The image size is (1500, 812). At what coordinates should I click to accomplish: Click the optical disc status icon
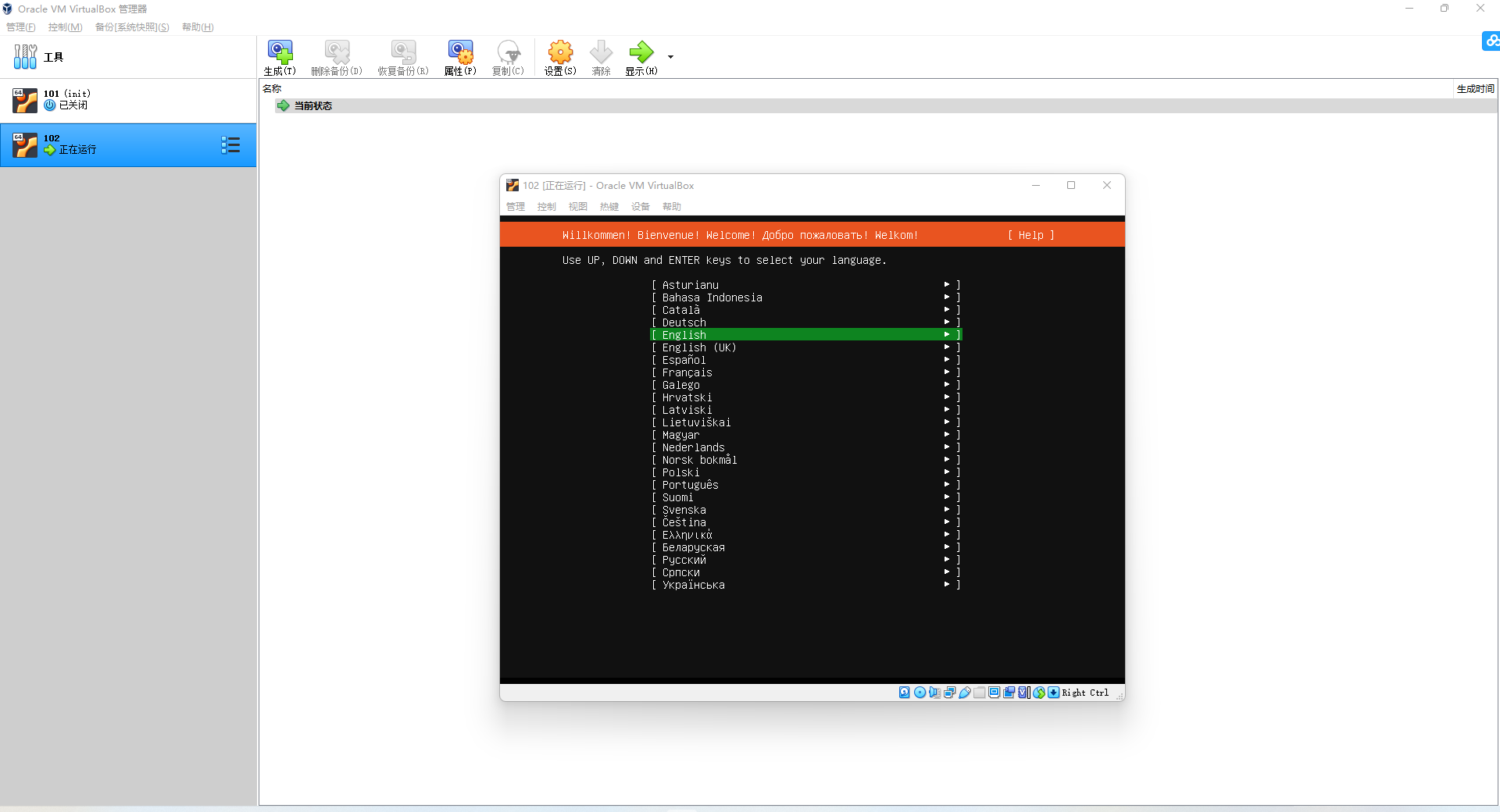click(920, 693)
